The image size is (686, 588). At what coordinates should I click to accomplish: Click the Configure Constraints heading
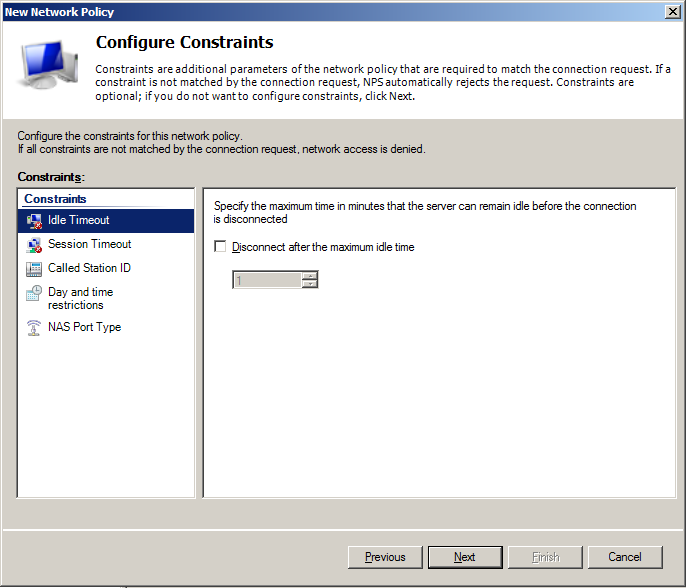(185, 42)
